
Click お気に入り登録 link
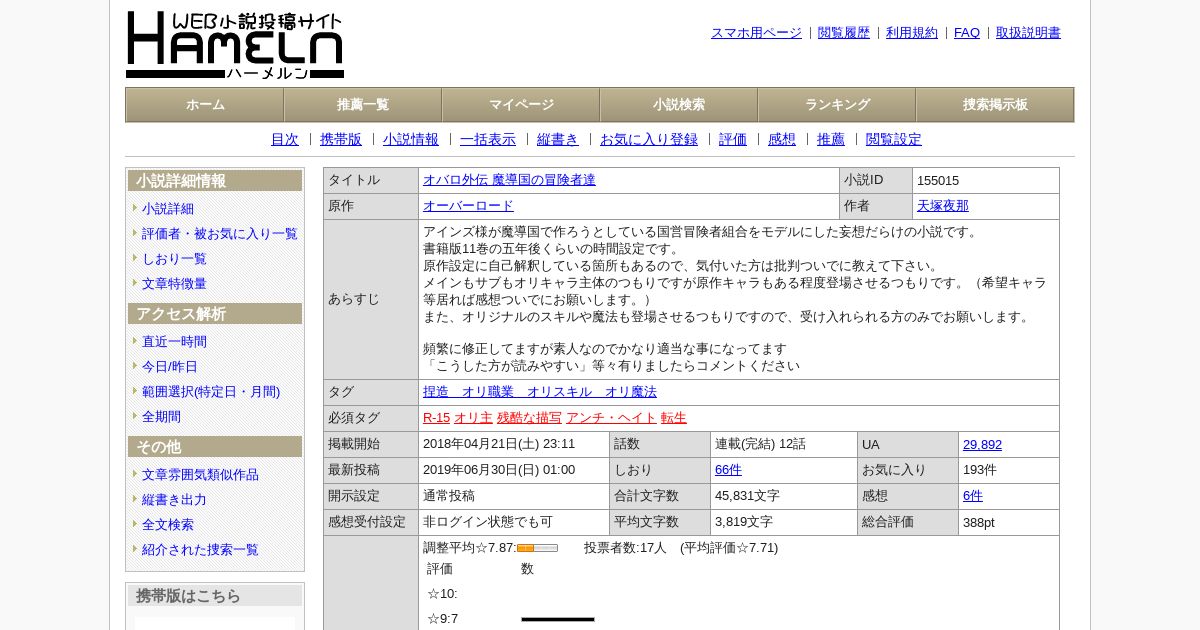[x=649, y=140]
